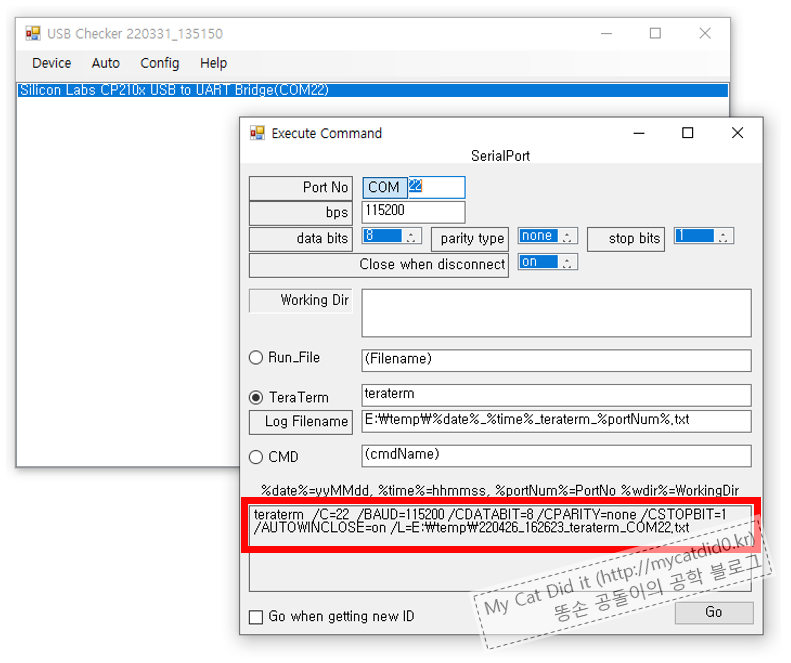Close the Execute Command window

pyautogui.click(x=738, y=133)
